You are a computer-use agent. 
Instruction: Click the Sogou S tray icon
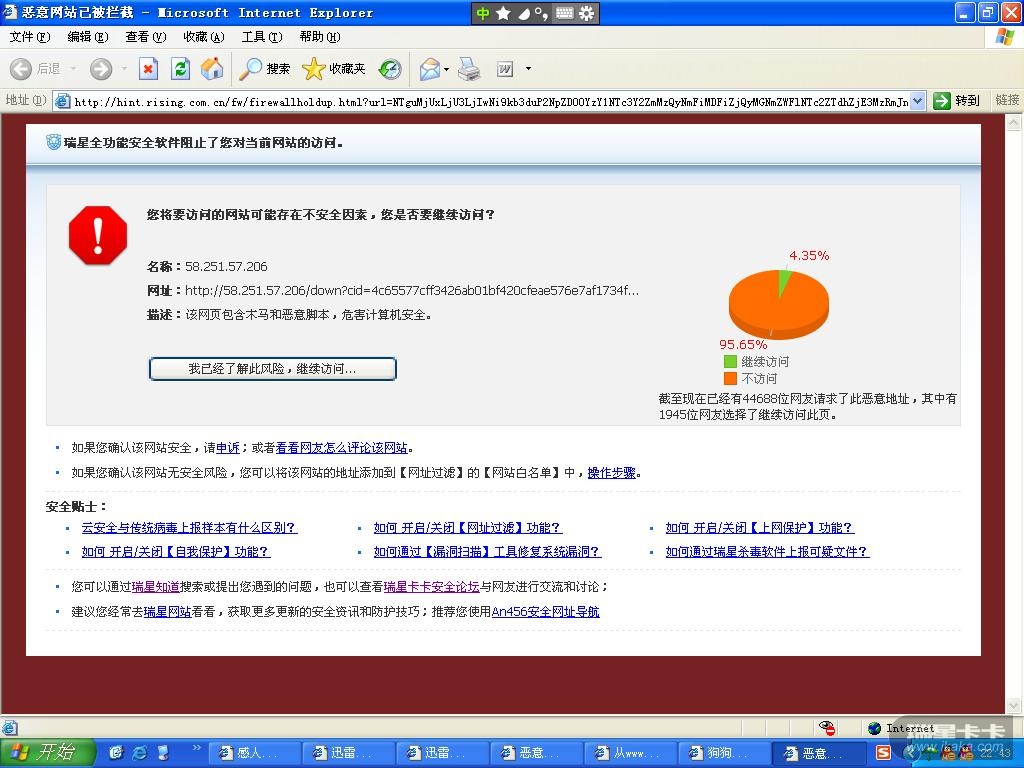click(883, 752)
